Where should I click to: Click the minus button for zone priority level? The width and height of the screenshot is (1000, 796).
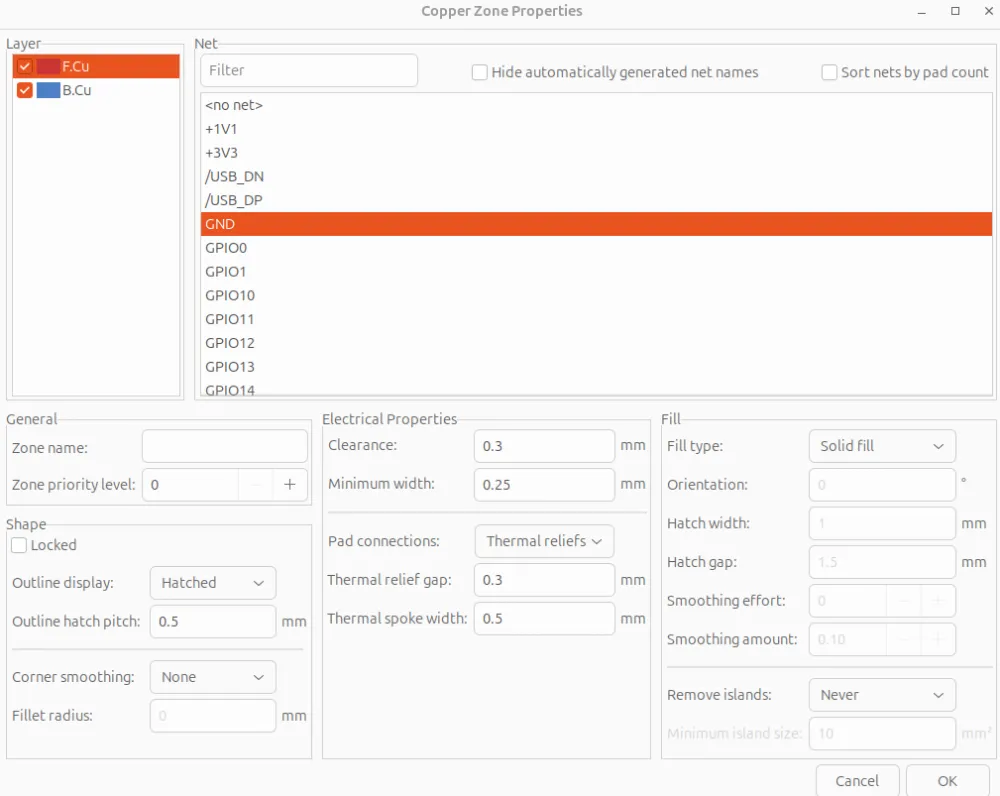[256, 485]
